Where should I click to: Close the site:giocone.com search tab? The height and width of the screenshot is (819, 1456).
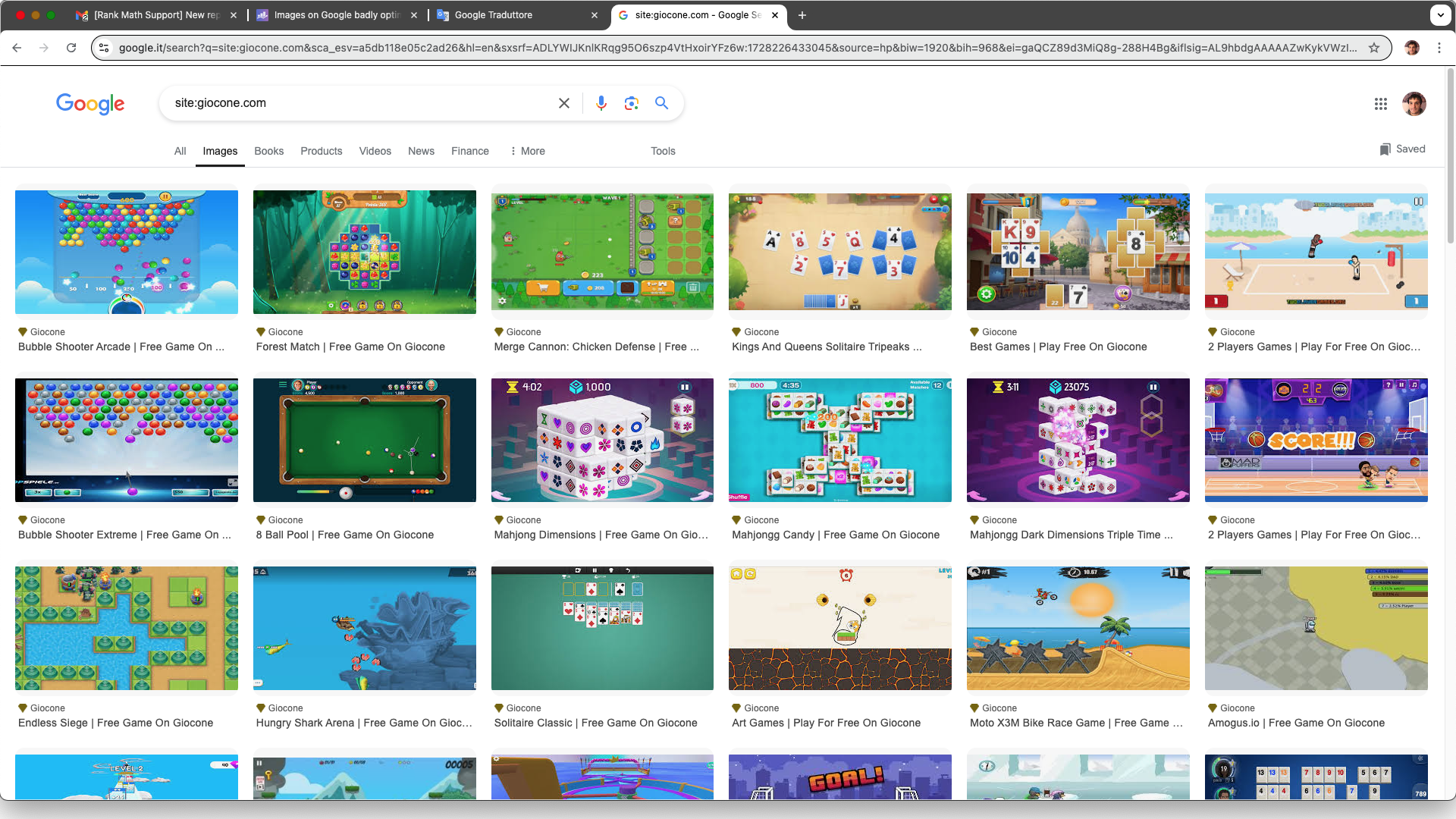775,15
